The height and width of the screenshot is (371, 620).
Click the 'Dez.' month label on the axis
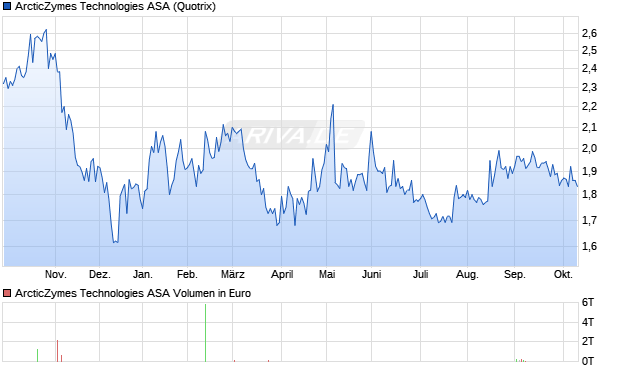[100, 274]
